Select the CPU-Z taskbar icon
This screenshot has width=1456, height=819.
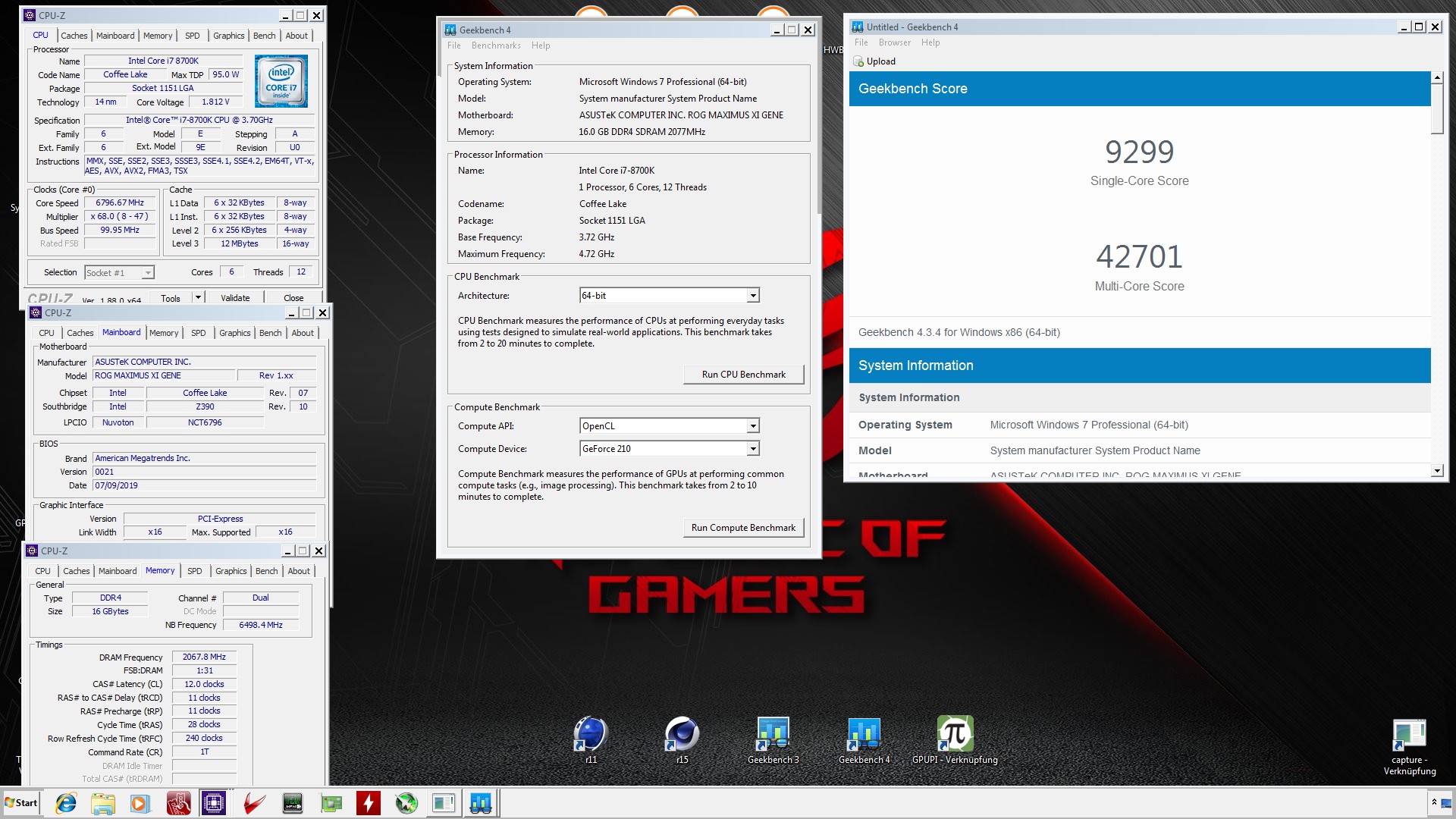(x=214, y=803)
